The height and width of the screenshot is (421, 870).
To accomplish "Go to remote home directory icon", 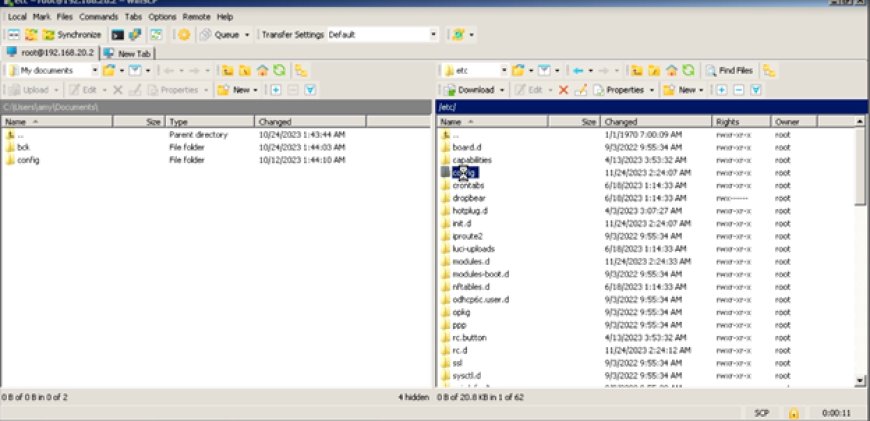I will pyautogui.click(x=671, y=70).
